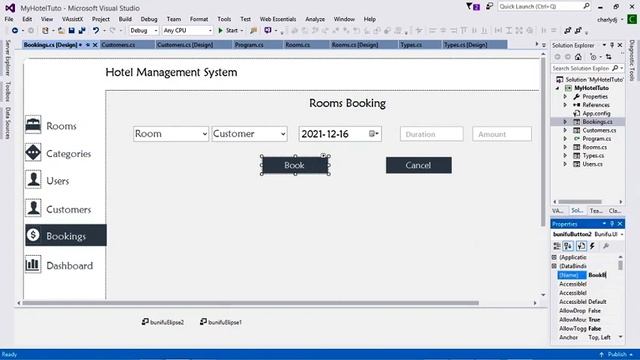The height and width of the screenshot is (360, 640).
Task: Click the Categories diamond icon in sidebar
Action: (x=33, y=153)
